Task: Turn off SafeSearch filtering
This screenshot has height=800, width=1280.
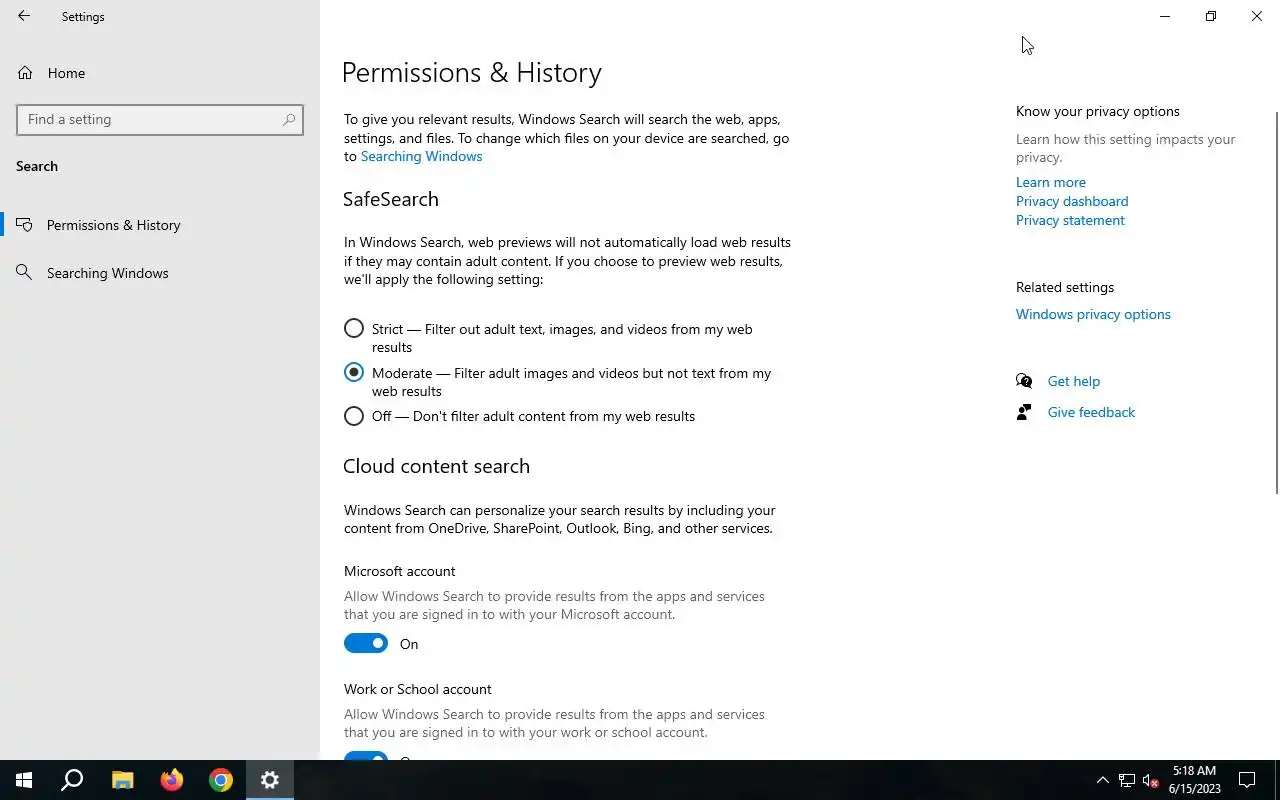Action: point(354,416)
